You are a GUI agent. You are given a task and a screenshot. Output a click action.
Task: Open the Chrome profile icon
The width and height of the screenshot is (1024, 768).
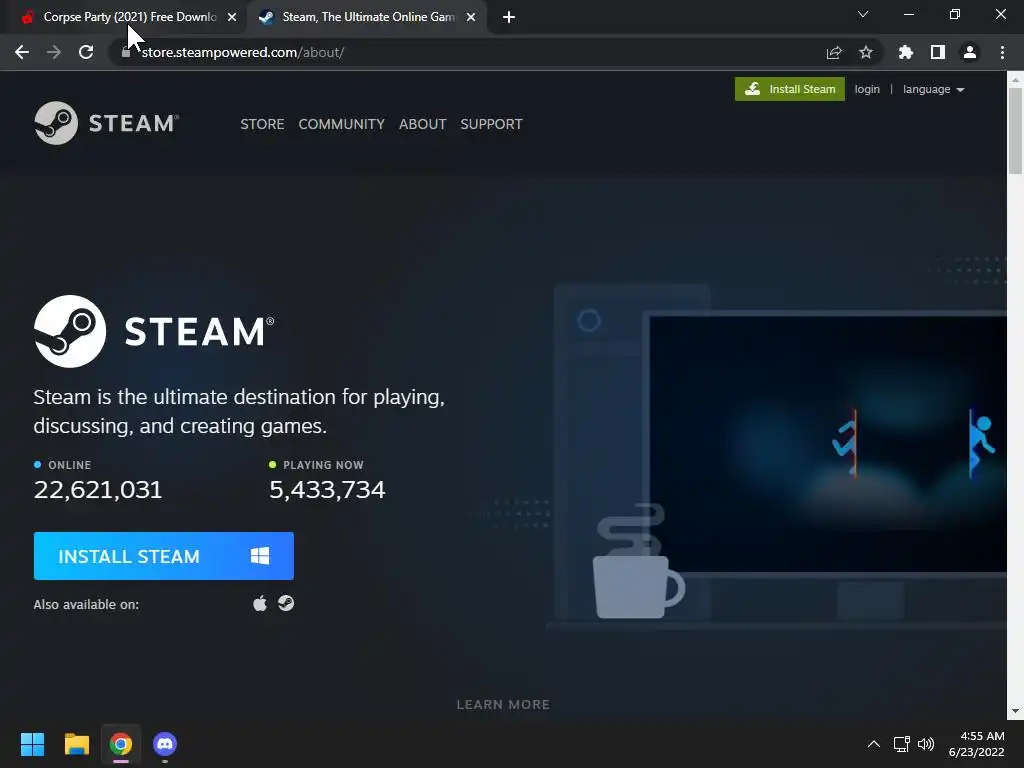click(970, 52)
